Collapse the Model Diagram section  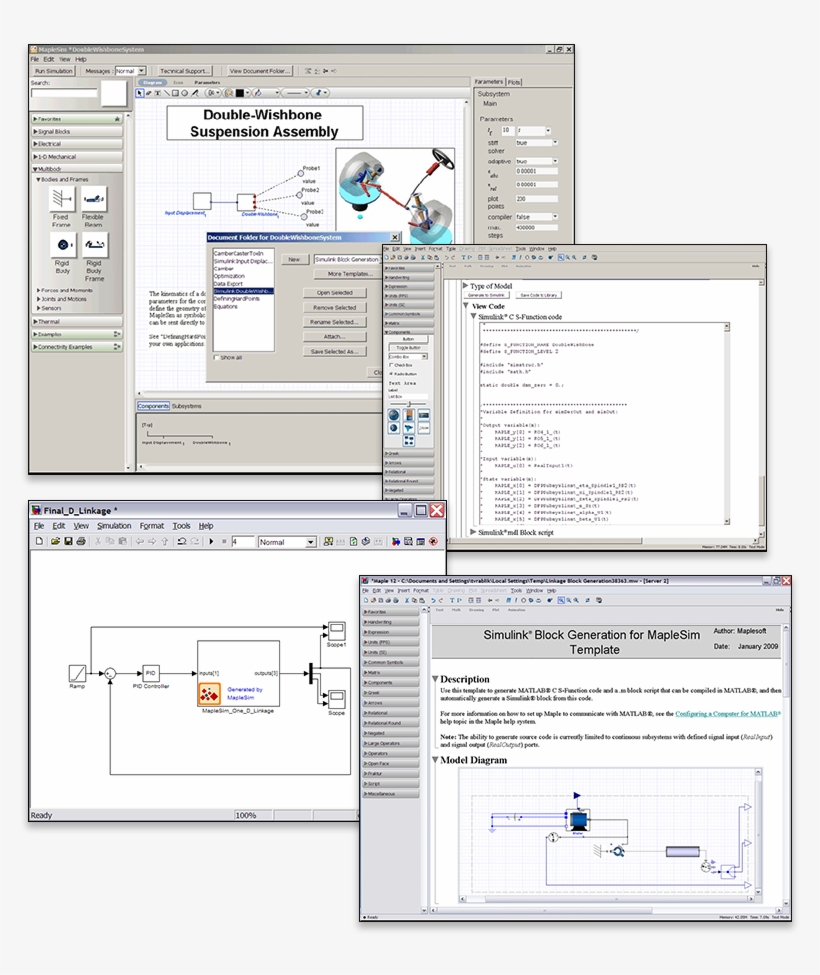(x=435, y=760)
